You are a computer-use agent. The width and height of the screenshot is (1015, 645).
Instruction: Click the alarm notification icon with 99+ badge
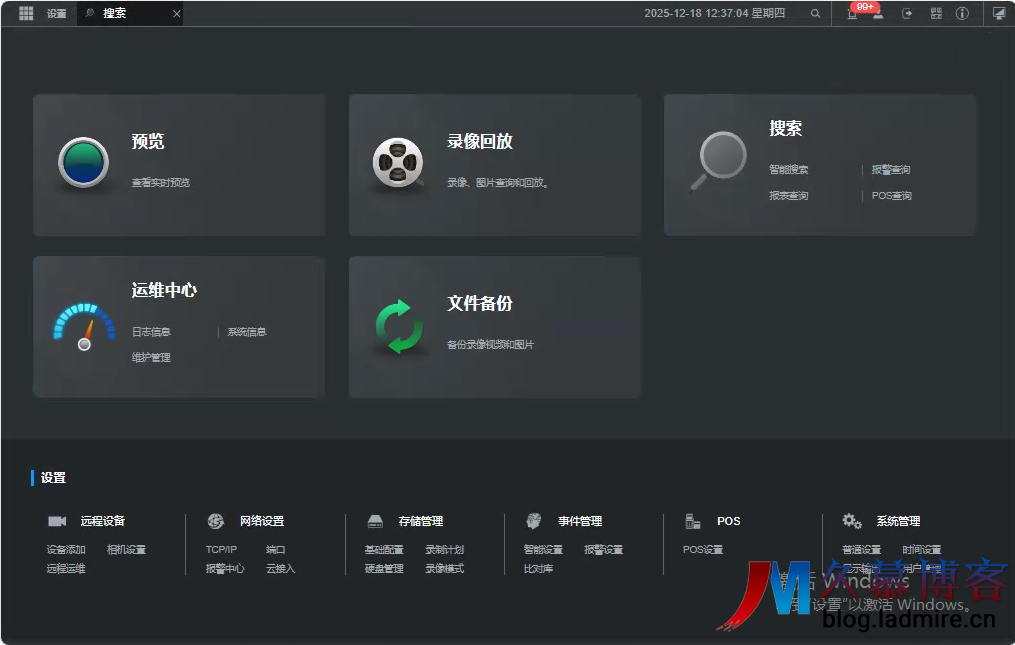coord(852,13)
